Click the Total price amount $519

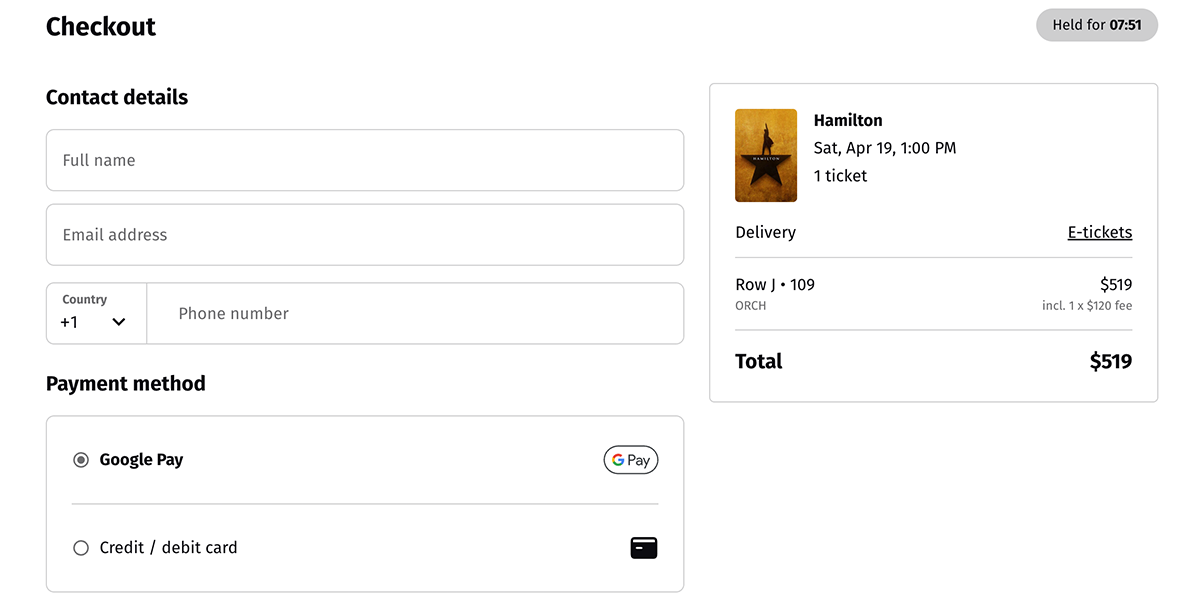tap(1110, 361)
